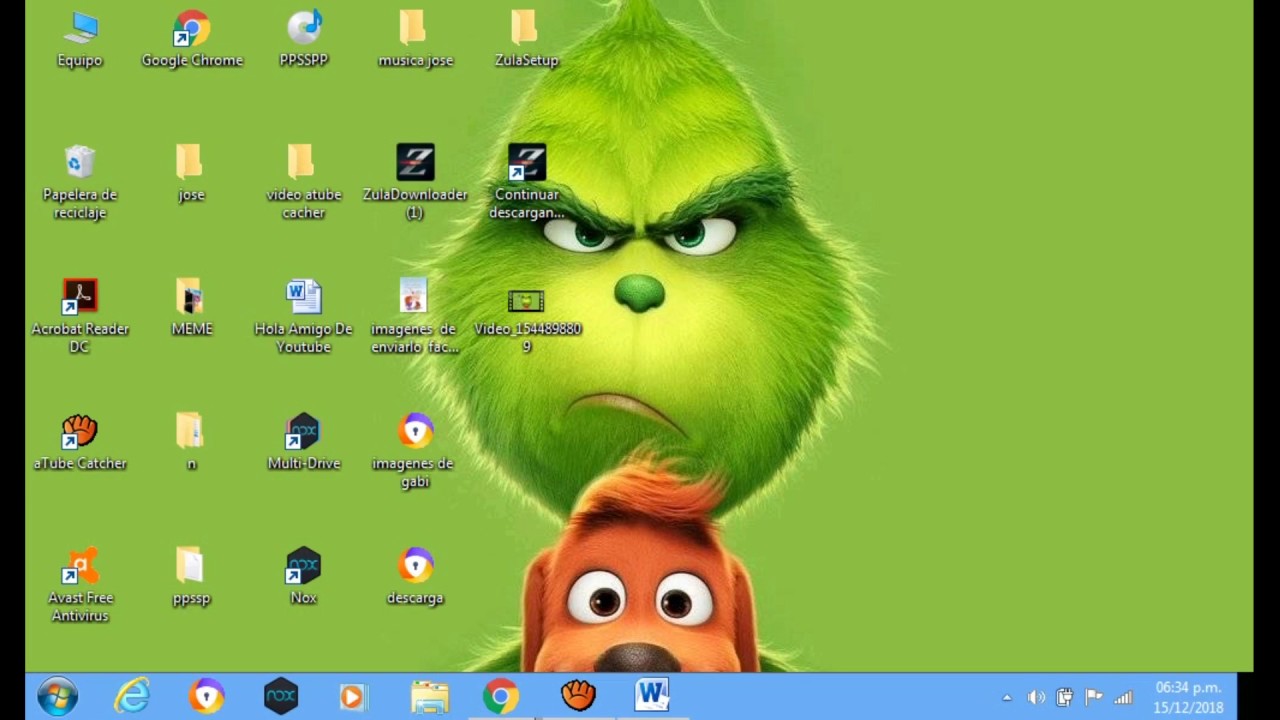This screenshot has height=720, width=1280.
Task: Open Nox from the taskbar
Action: click(281, 696)
